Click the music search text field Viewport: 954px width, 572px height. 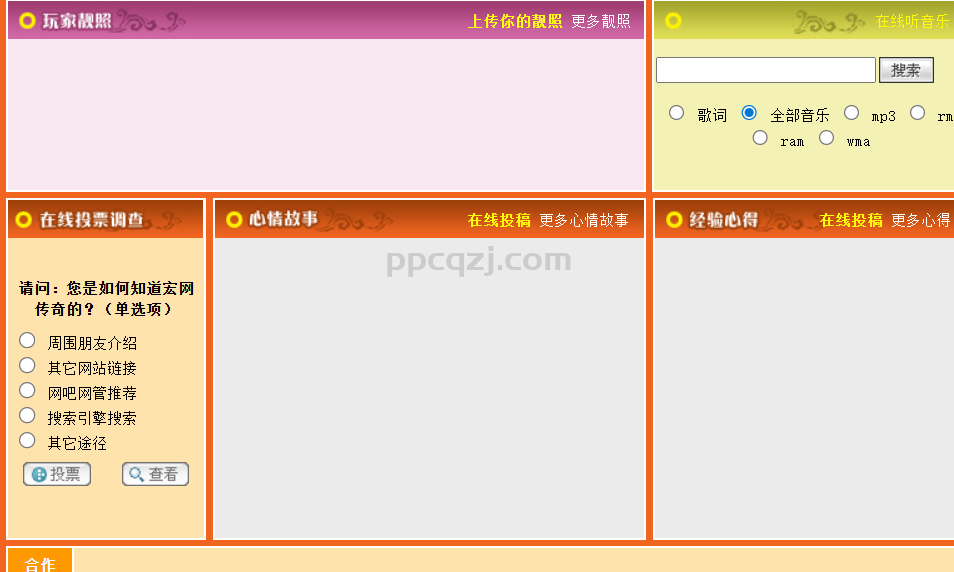point(765,70)
